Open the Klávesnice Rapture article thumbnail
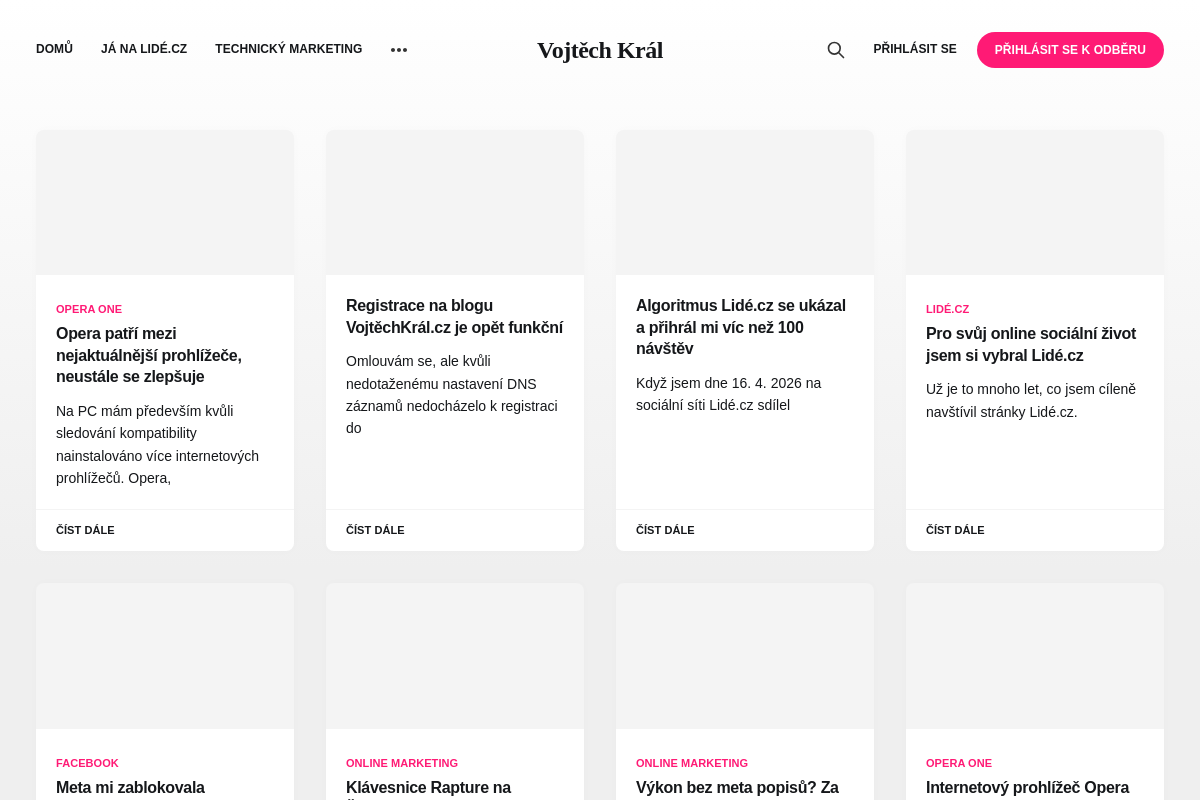Image resolution: width=1200 pixels, height=800 pixels. point(455,656)
